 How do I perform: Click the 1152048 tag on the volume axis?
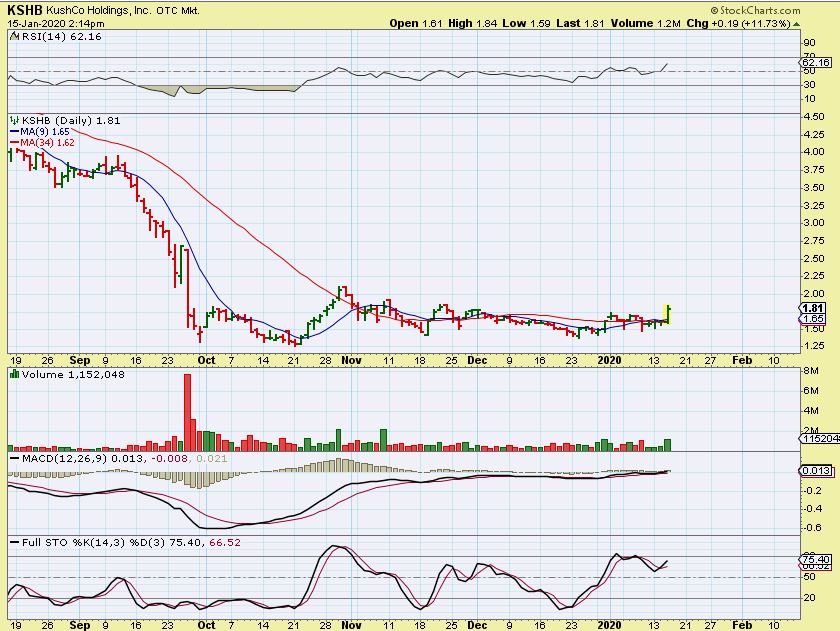tap(821, 439)
